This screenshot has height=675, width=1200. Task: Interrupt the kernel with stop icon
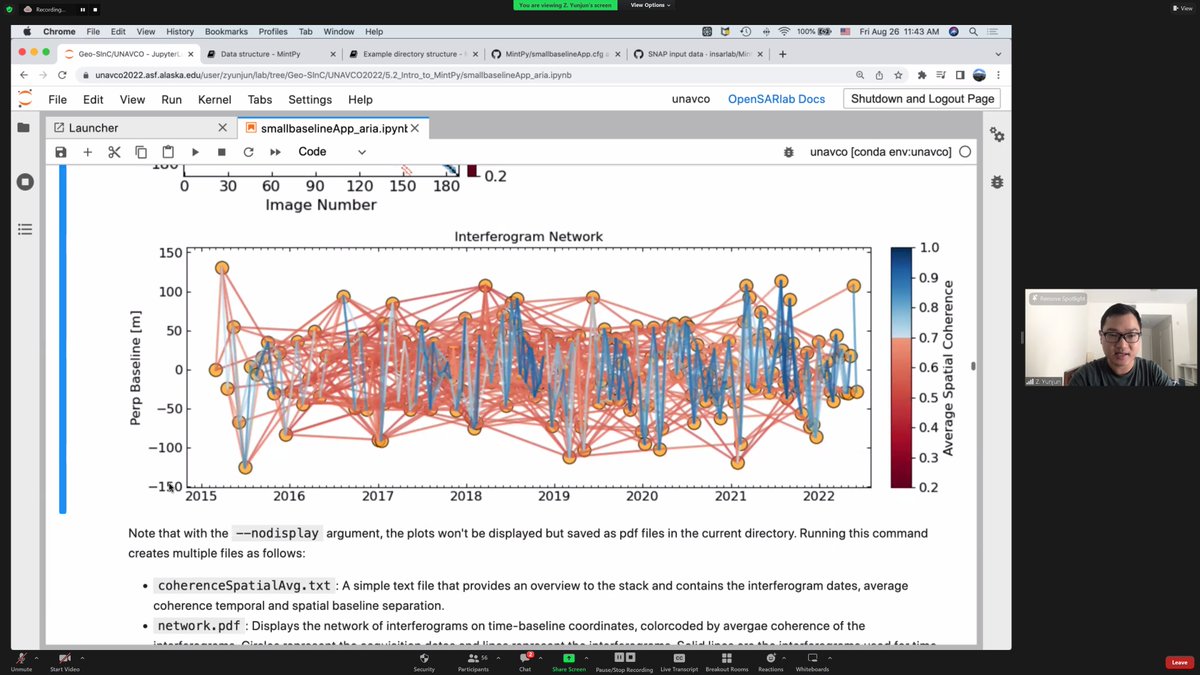(x=222, y=152)
